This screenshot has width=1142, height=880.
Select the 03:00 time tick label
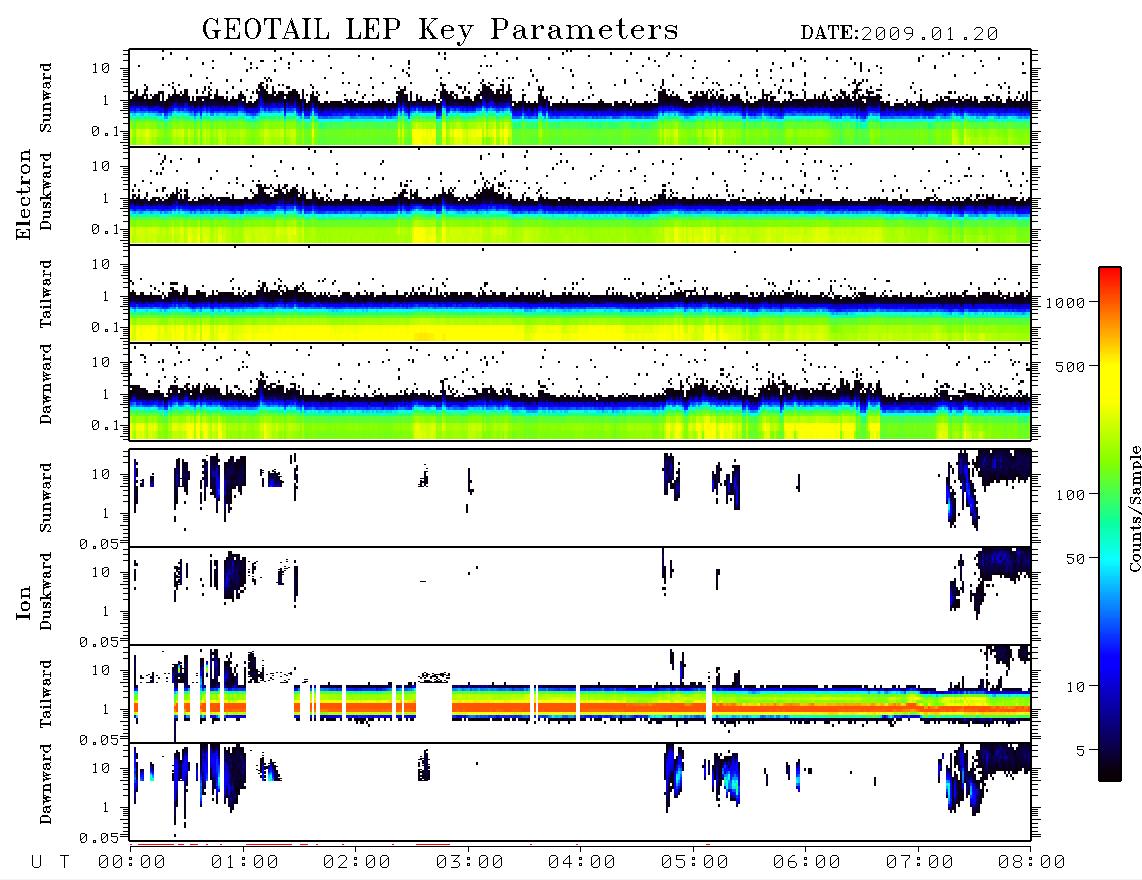[x=469, y=863]
